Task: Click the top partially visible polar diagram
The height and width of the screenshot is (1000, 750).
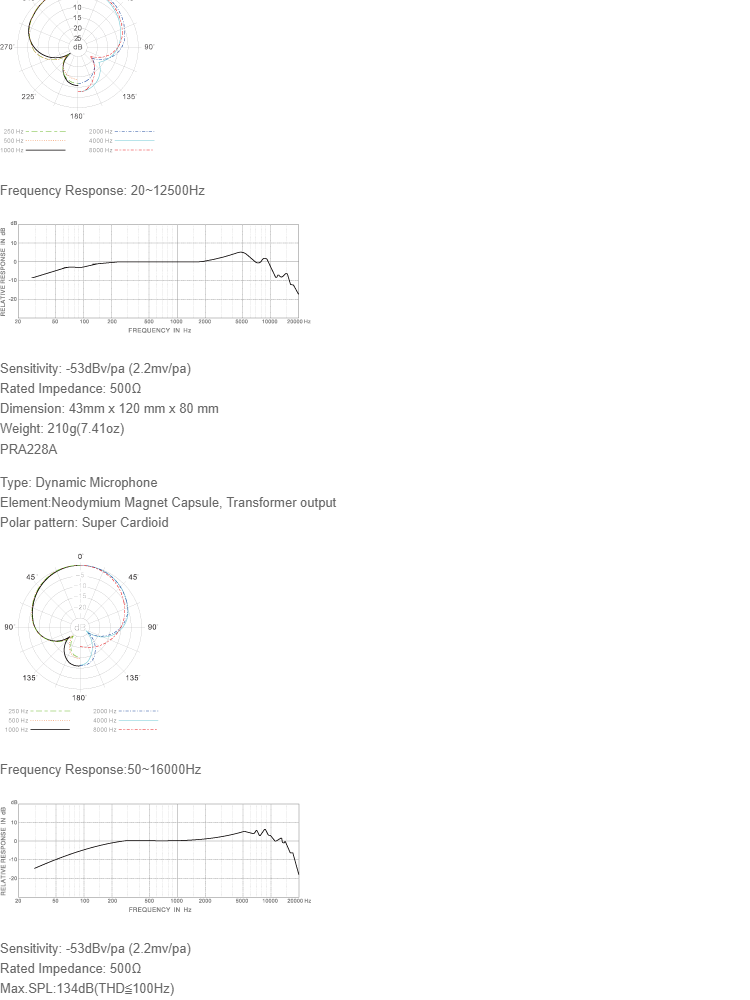Action: click(x=78, y=77)
